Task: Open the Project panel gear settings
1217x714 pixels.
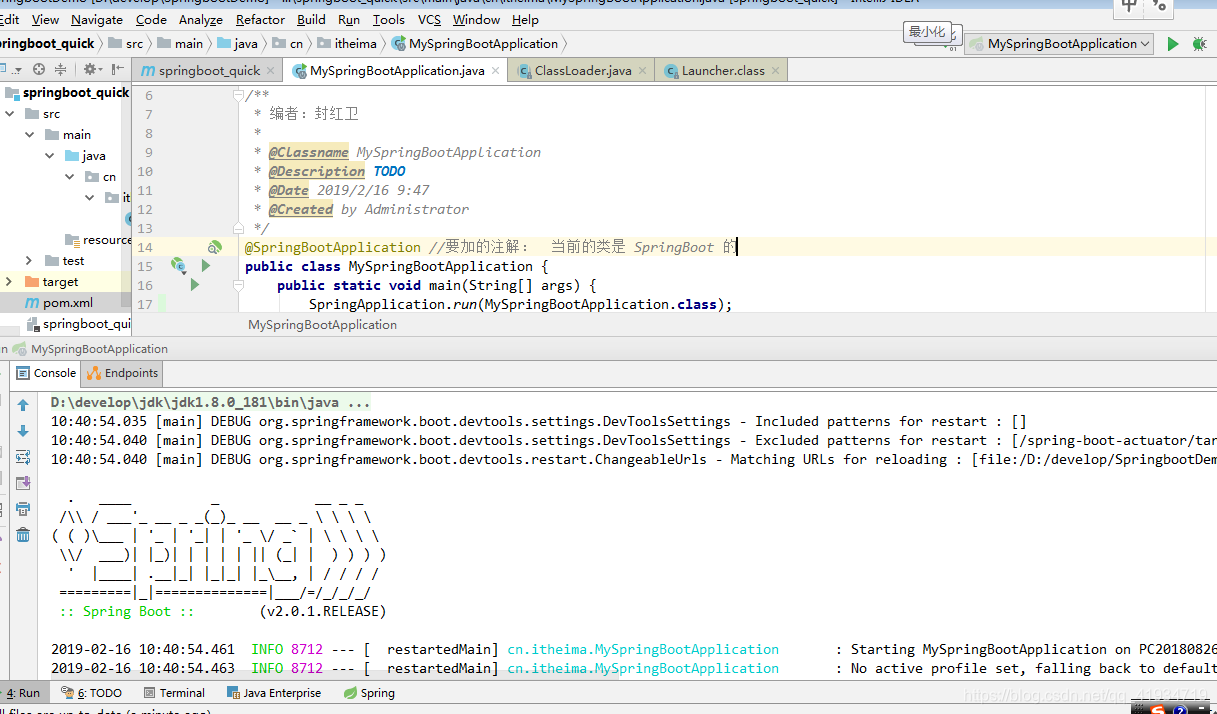Action: (x=92, y=70)
